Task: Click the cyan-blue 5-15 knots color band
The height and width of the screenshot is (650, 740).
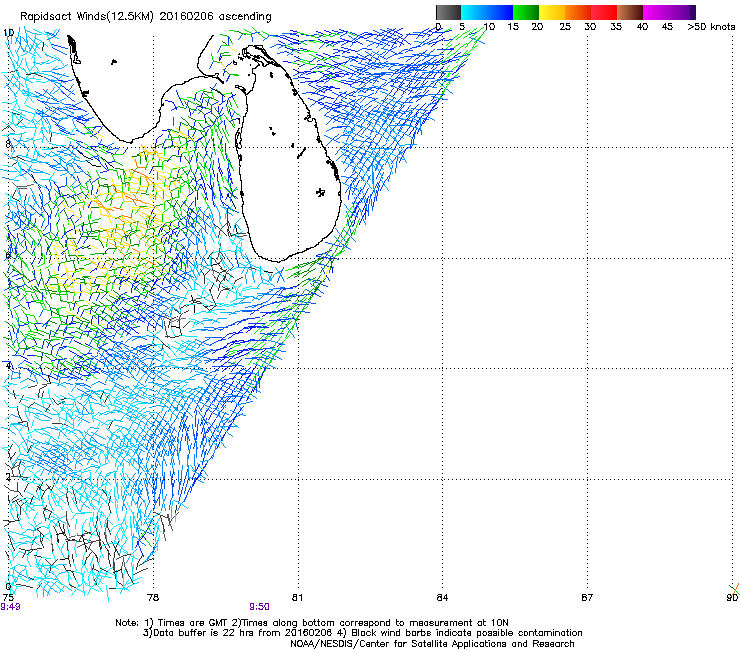Action: pos(487,12)
